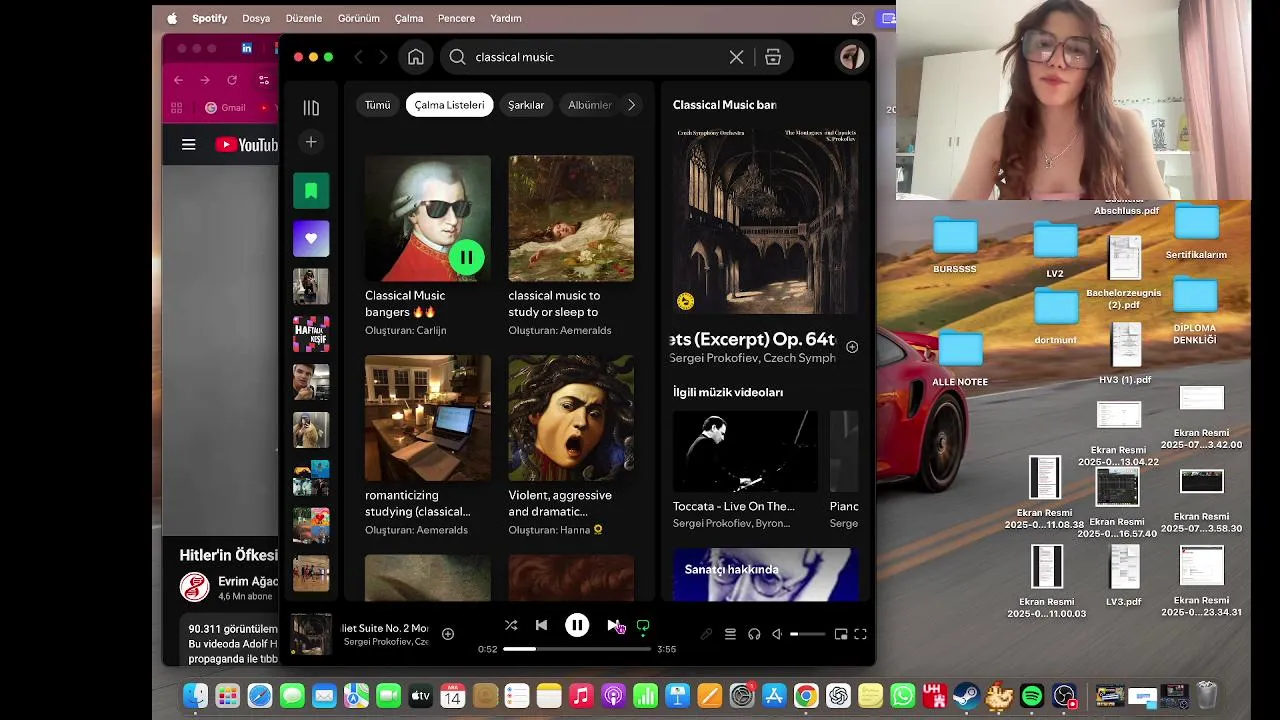Open the 'Sanatçı hakkında' artist card

click(765, 574)
